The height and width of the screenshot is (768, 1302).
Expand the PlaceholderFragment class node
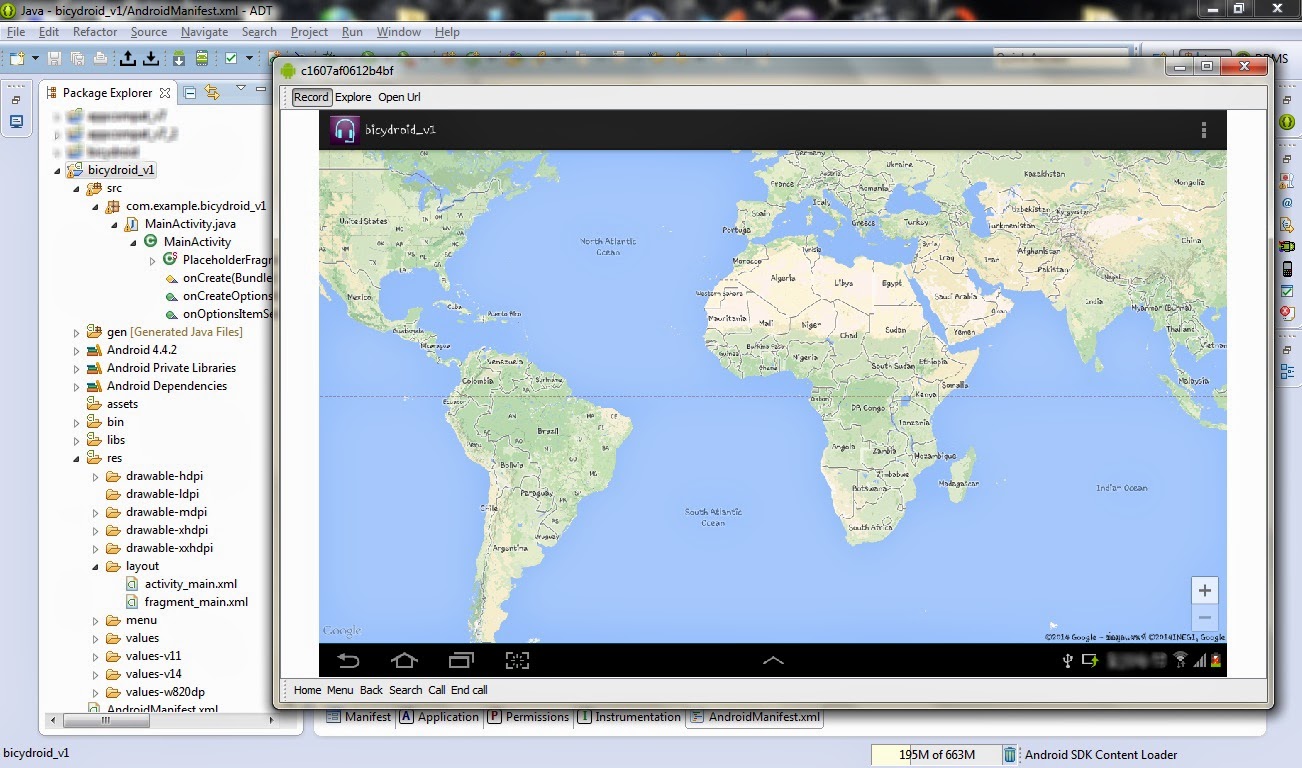(x=152, y=260)
